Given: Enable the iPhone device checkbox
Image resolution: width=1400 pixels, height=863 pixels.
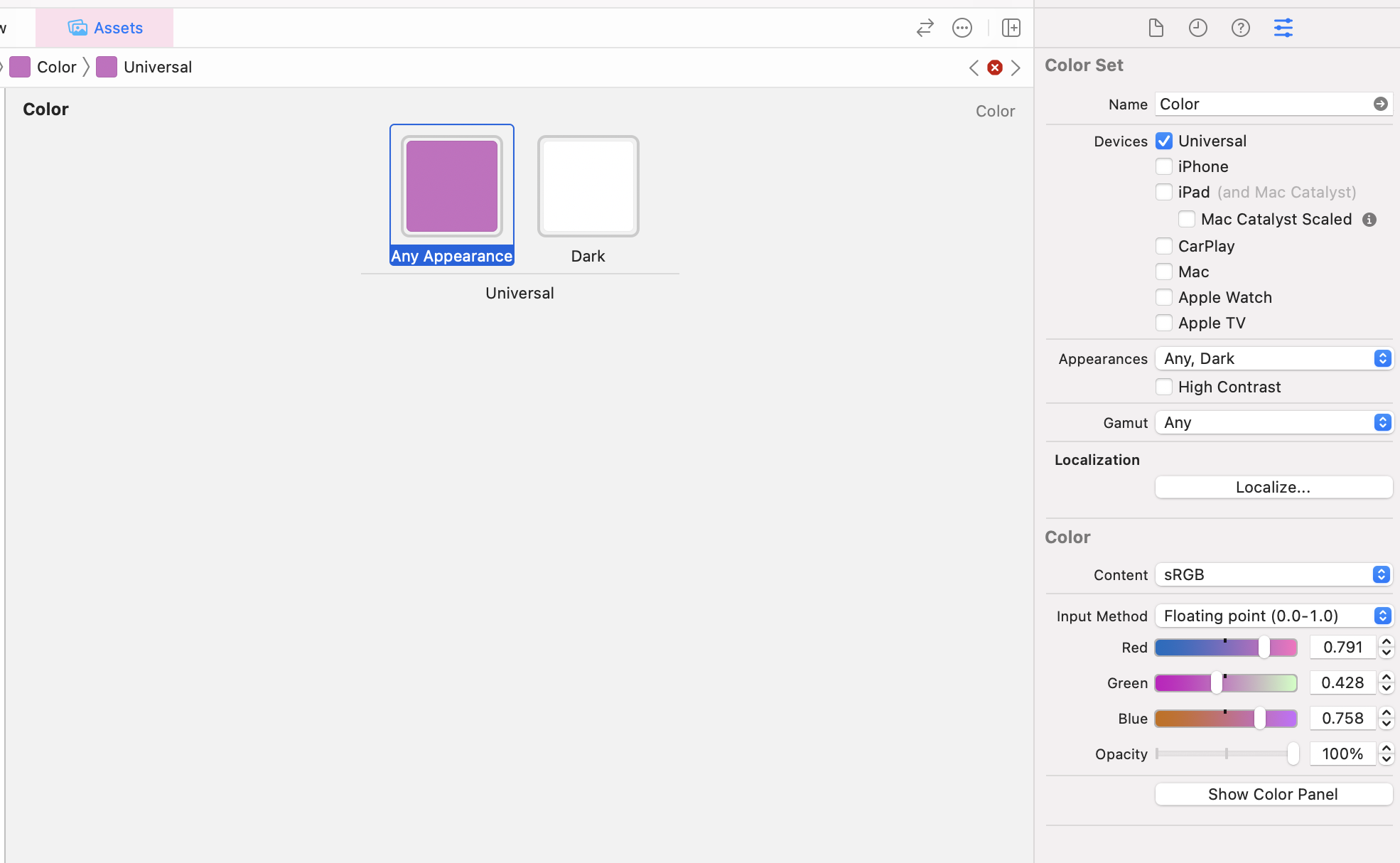Looking at the screenshot, I should pyautogui.click(x=1164, y=166).
